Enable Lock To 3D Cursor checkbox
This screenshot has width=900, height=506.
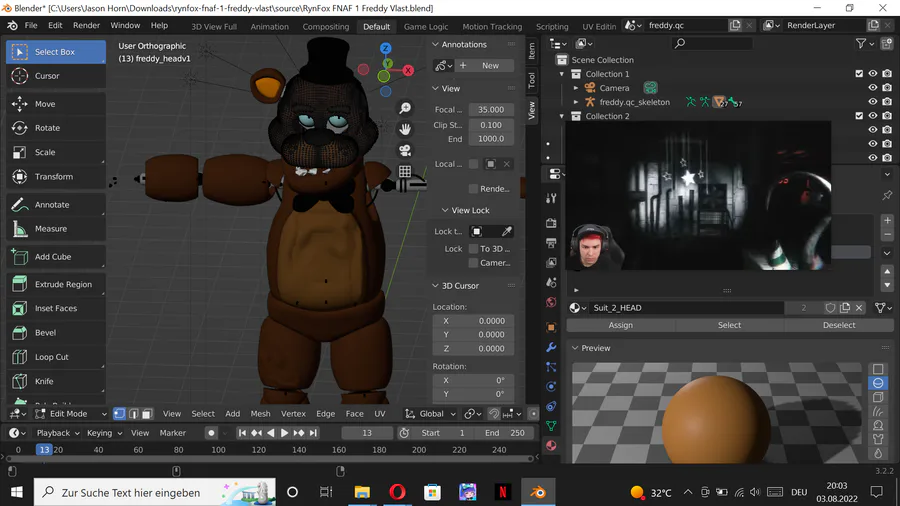[x=474, y=248]
